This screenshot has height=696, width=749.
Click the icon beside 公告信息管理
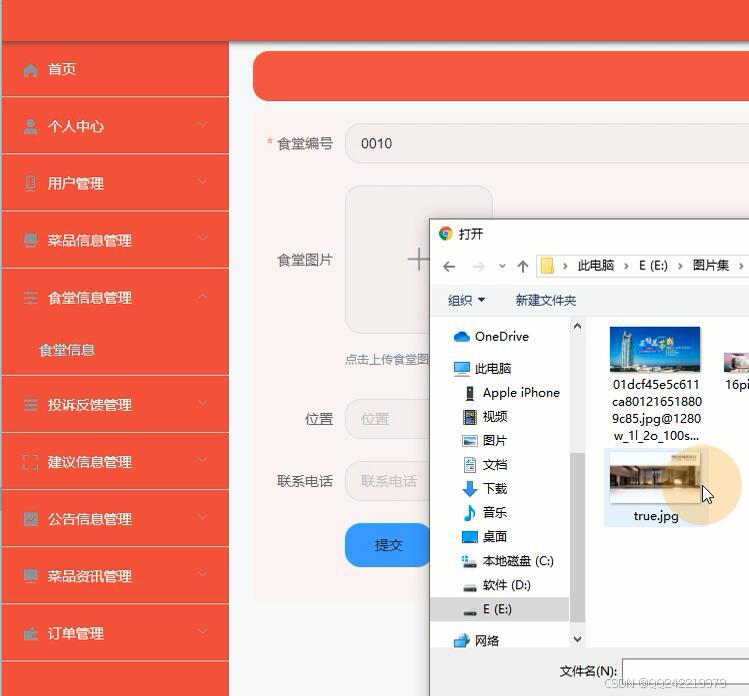coord(31,519)
